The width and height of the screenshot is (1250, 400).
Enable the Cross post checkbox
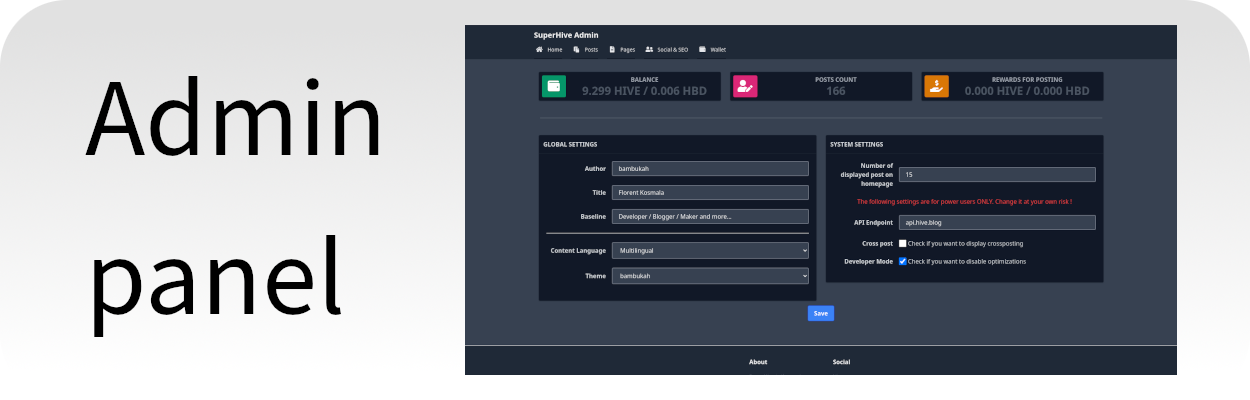pyautogui.click(x=903, y=243)
